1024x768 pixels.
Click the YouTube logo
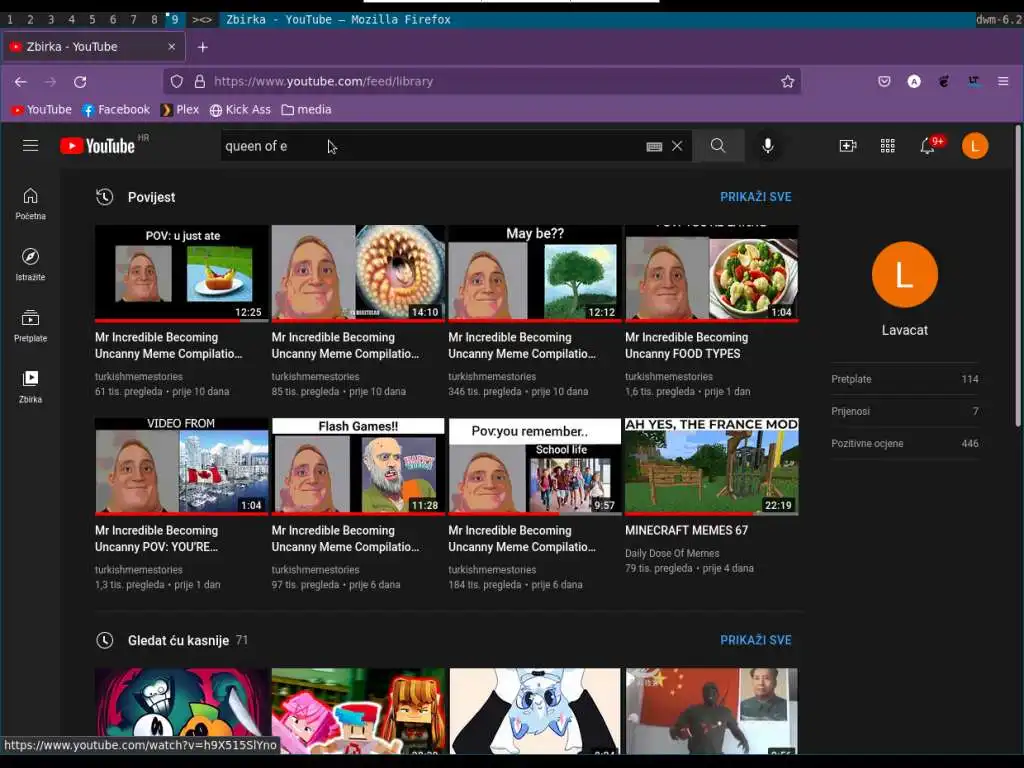click(98, 146)
